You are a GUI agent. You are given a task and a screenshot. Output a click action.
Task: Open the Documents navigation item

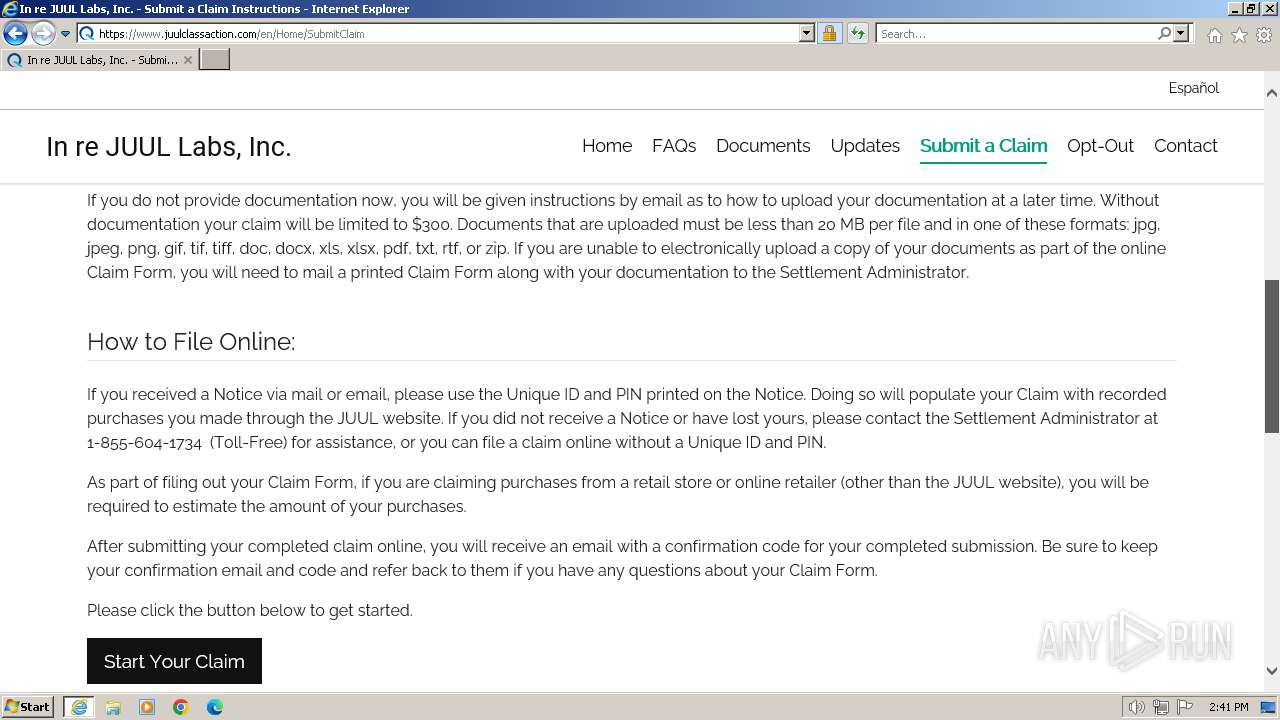point(763,146)
